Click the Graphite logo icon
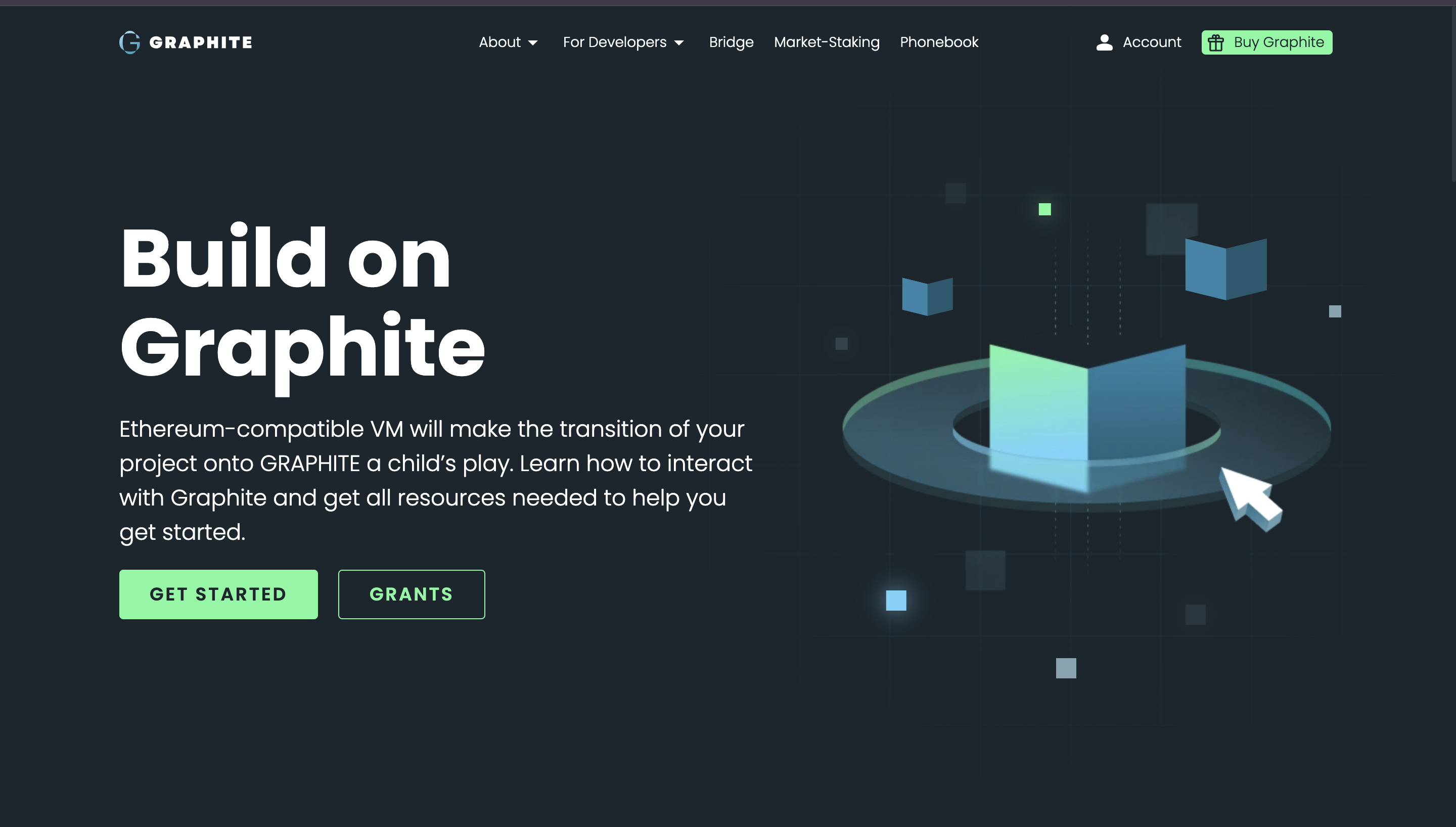The image size is (1456, 827). 129,42
